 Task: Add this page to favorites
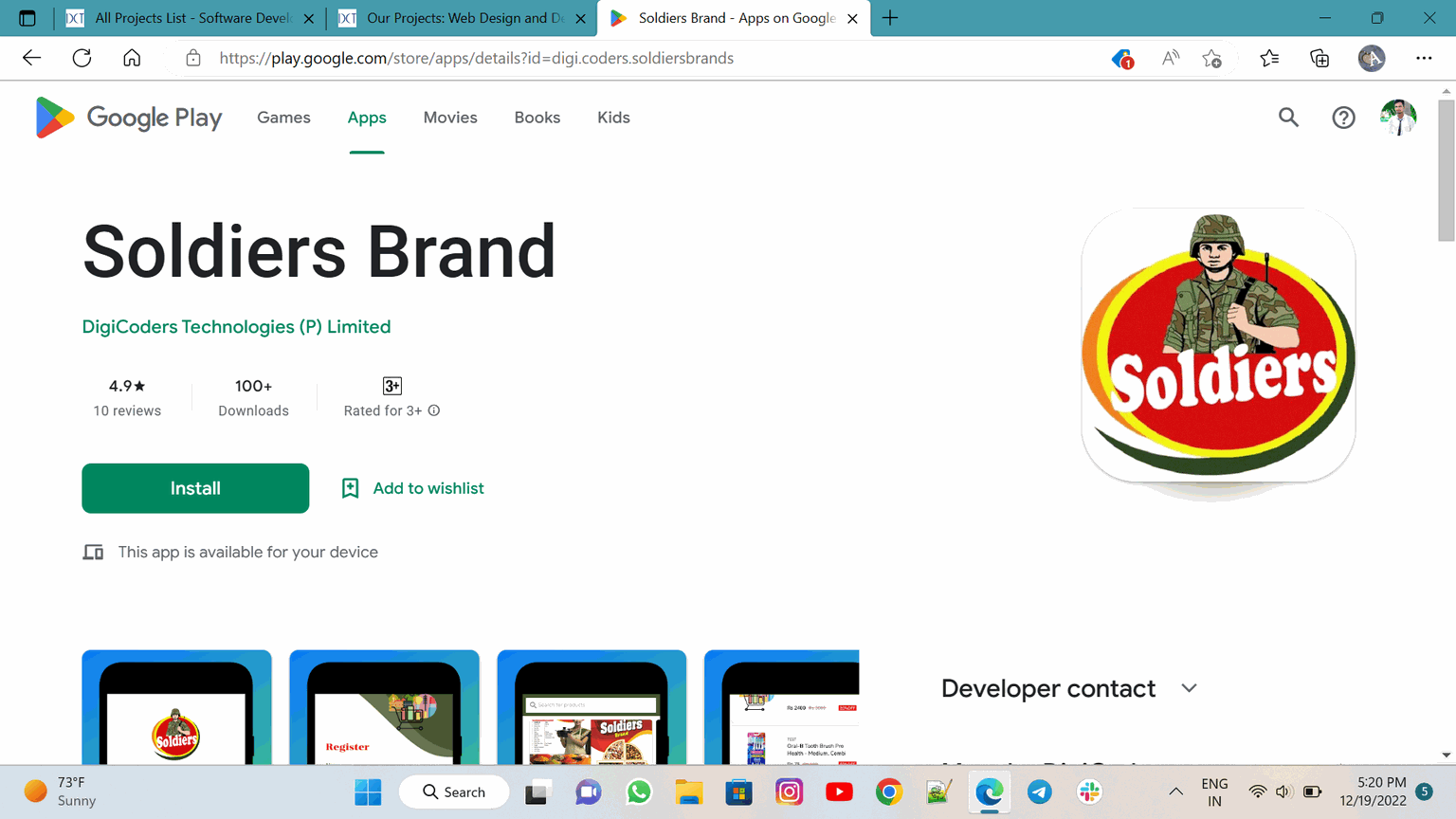coord(1211,58)
